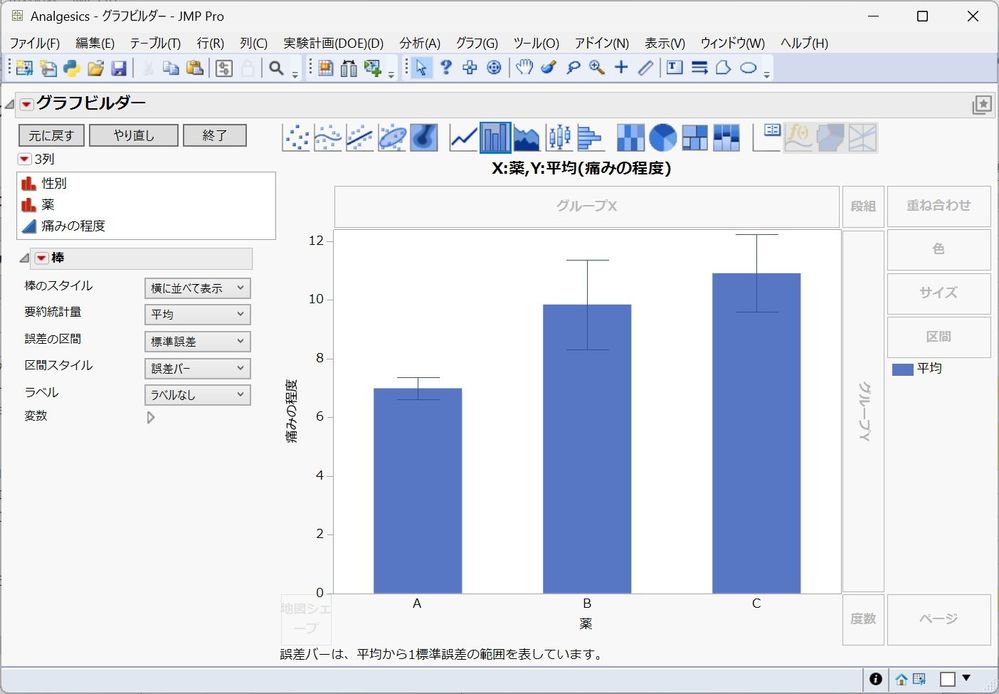The width and height of the screenshot is (999, 694).
Task: Select the Bar chart element icon
Action: 495,138
